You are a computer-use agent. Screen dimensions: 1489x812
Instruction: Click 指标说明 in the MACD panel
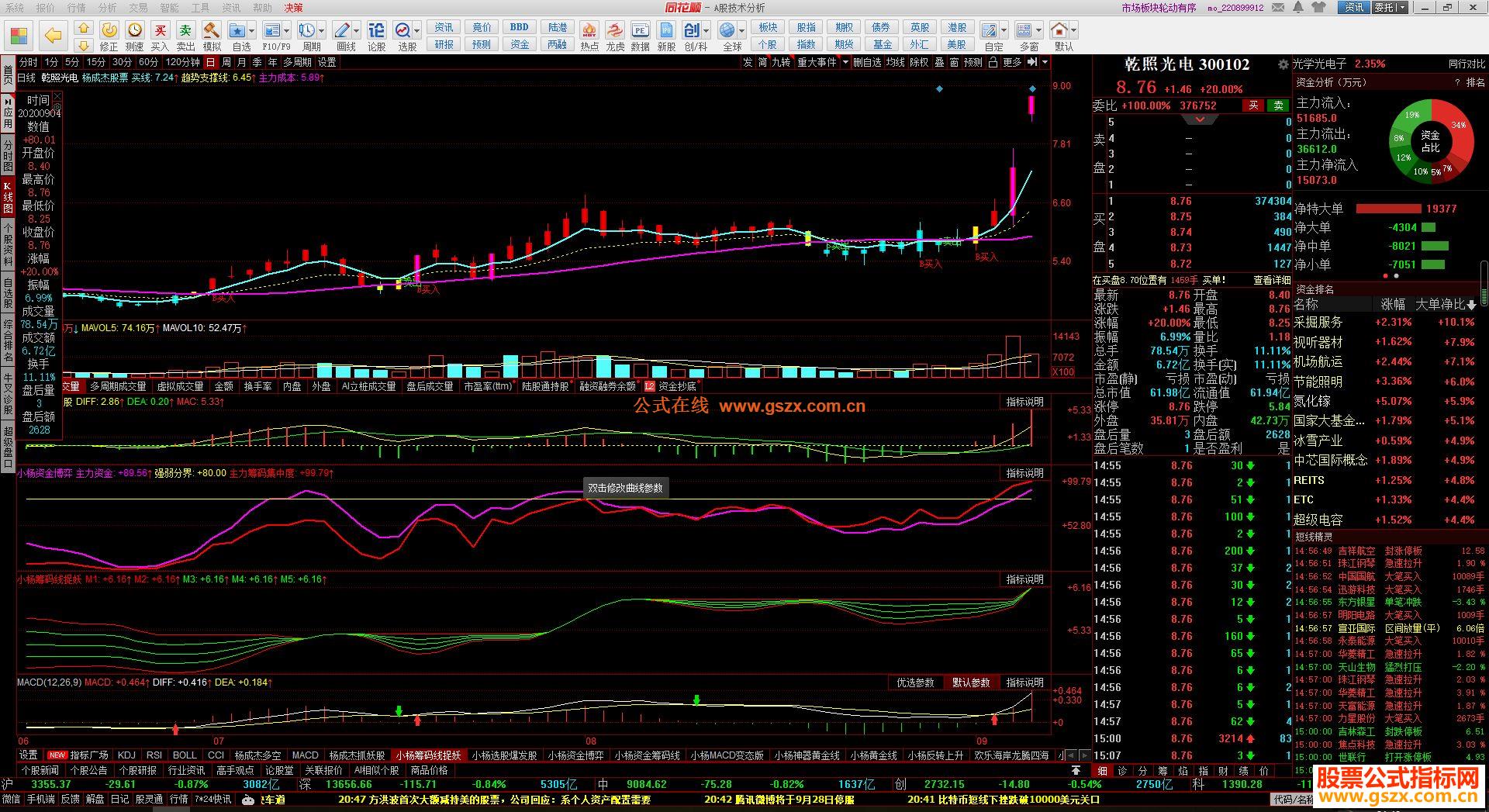pyautogui.click(x=1024, y=682)
